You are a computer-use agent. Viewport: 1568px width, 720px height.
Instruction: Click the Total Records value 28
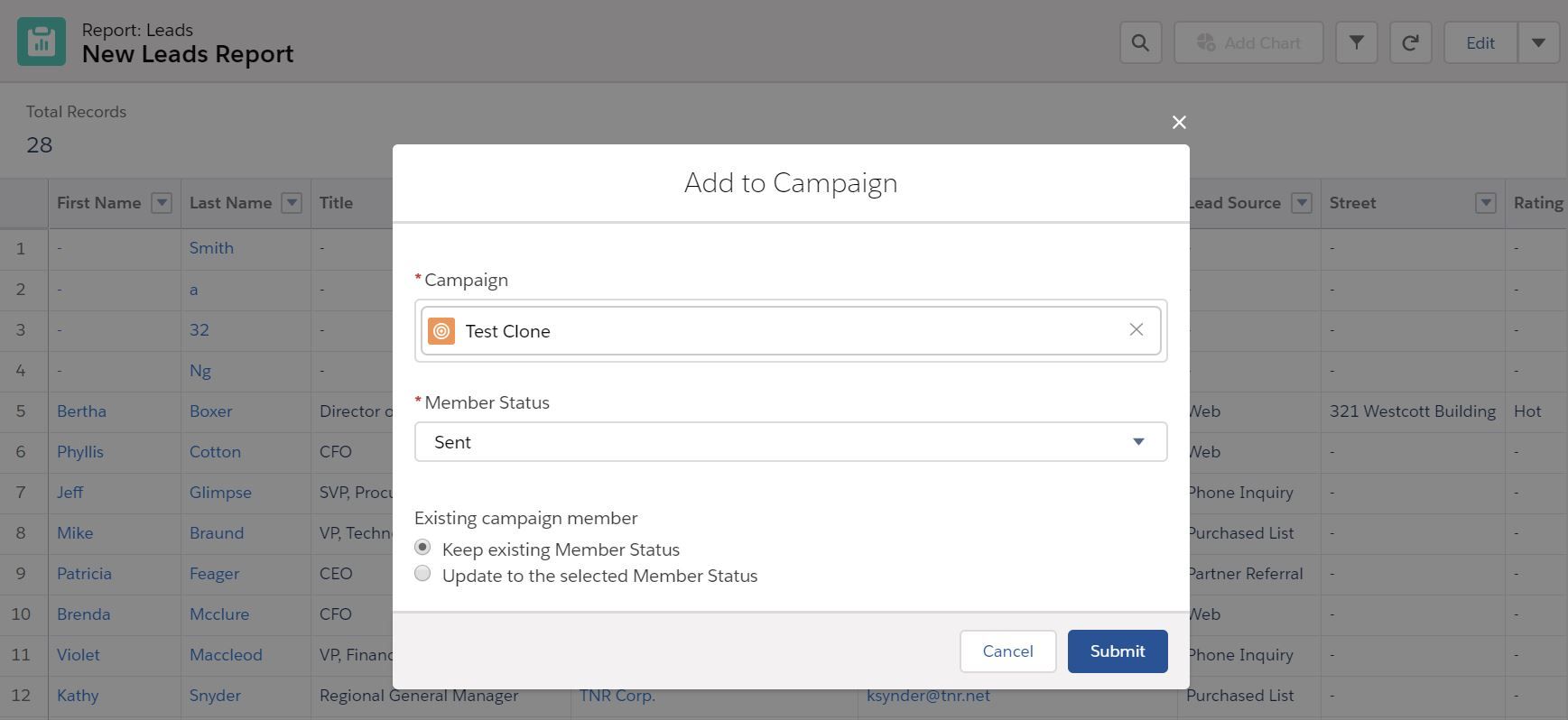pos(40,145)
